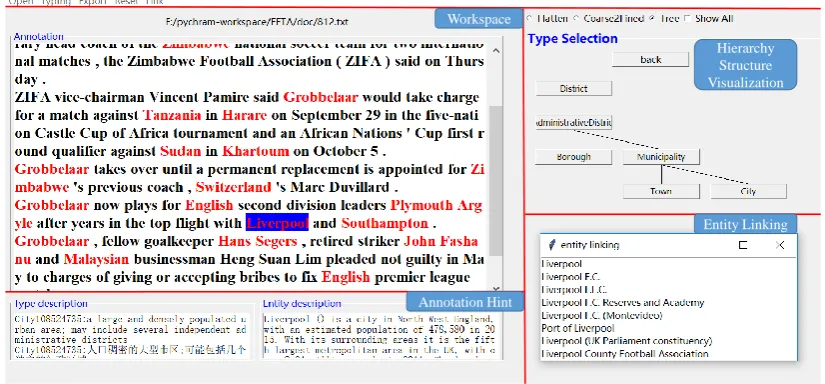Click the 'Annotation' frame label
825x384 pixels.
click(x=38, y=36)
